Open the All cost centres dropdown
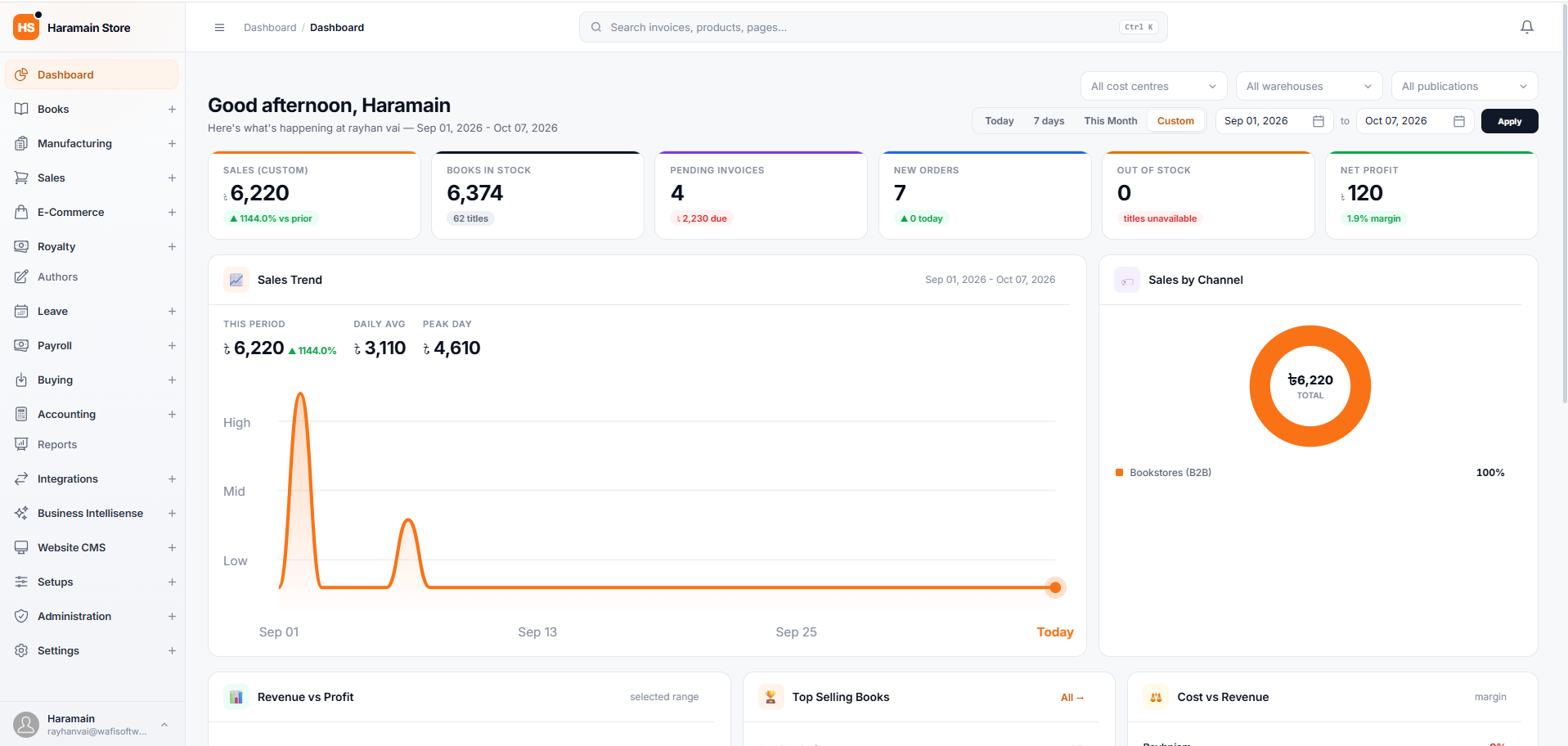Viewport: 1568px width, 746px height. [1153, 86]
